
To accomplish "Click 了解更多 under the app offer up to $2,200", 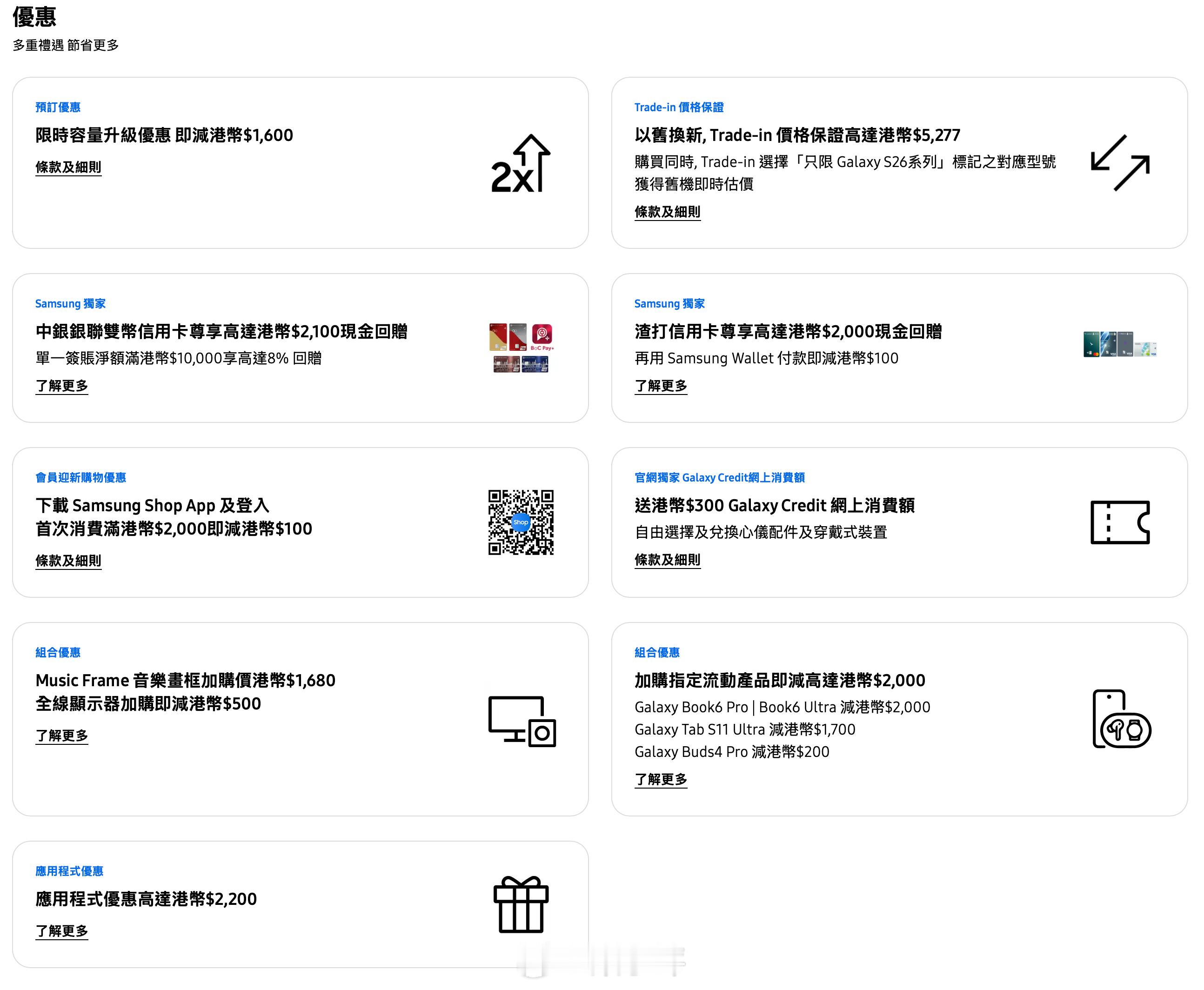I will point(61,931).
